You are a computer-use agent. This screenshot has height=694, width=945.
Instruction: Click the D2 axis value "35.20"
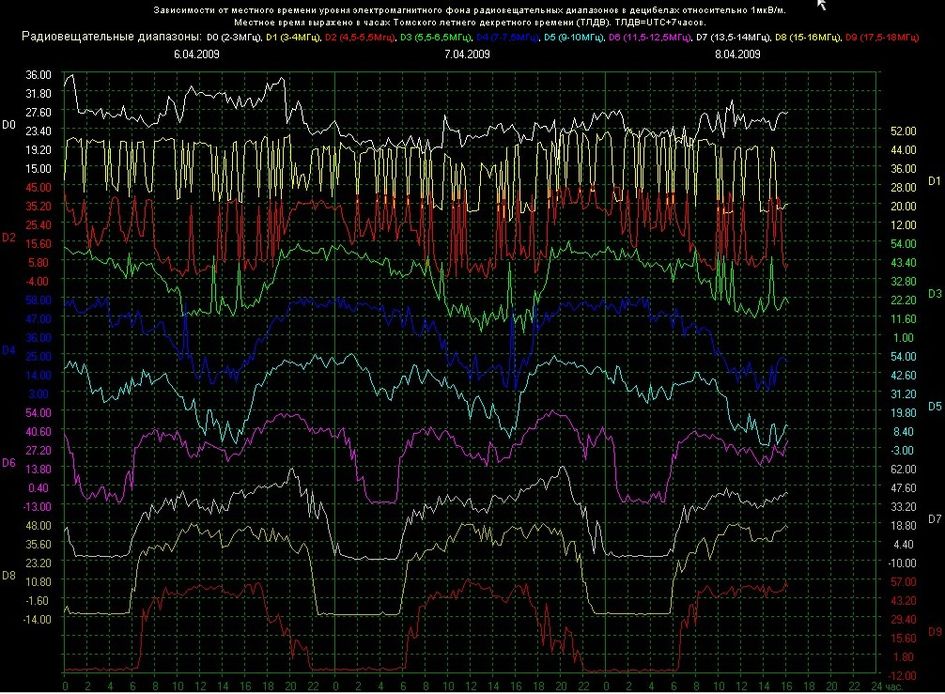pyautogui.click(x=39, y=207)
